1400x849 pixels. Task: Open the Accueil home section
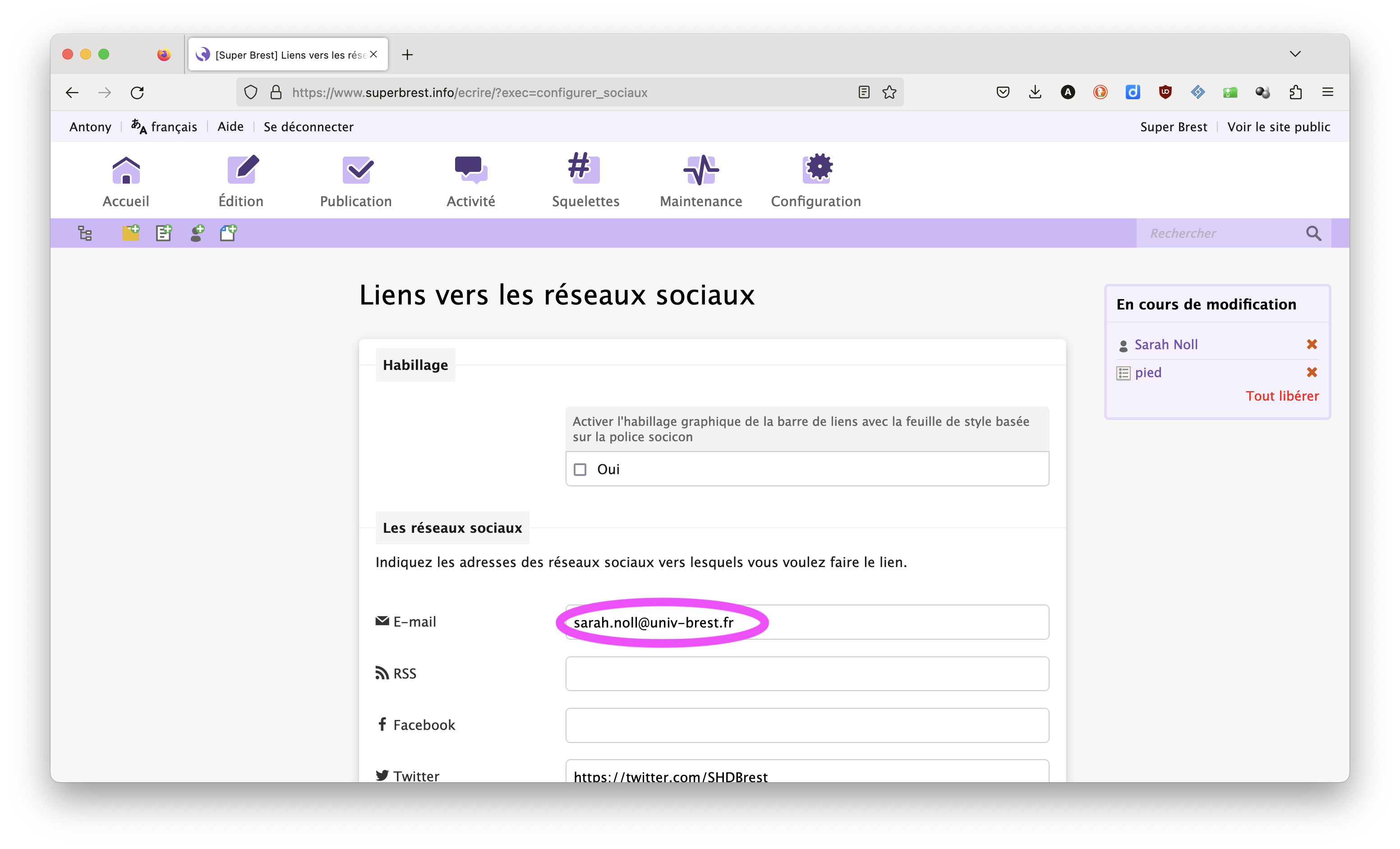coord(125,181)
